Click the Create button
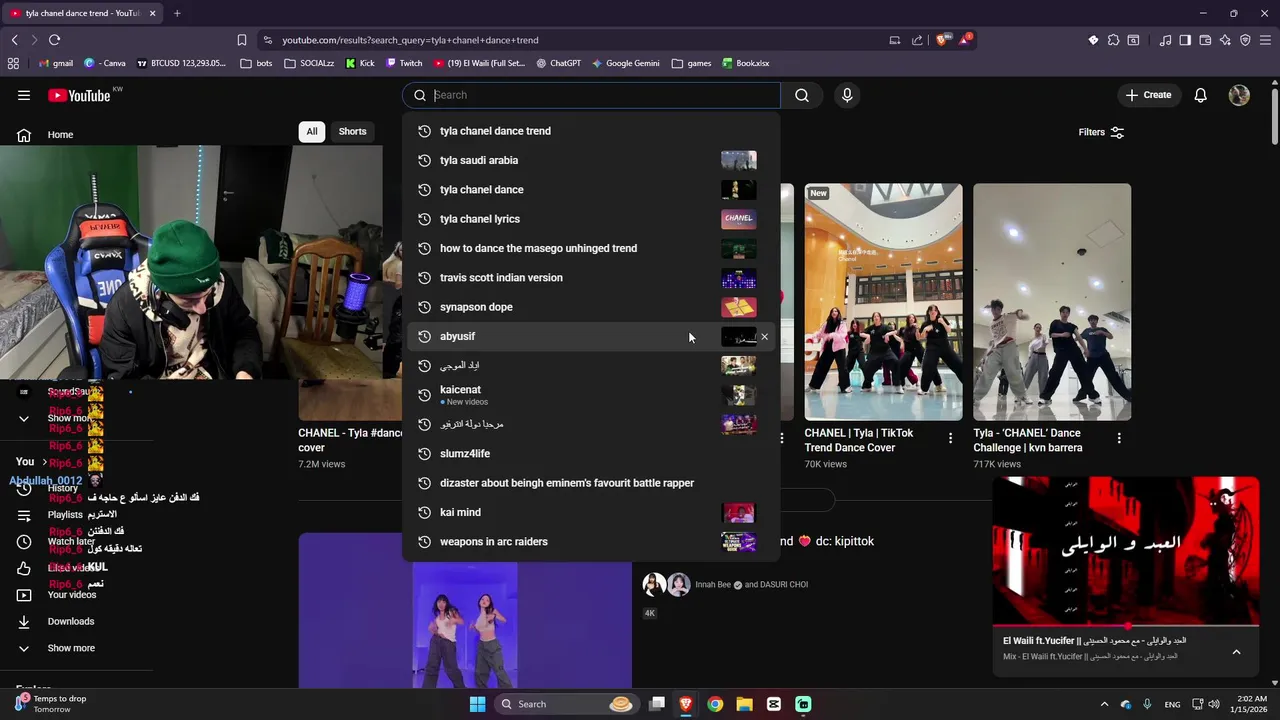The image size is (1280, 720). [1148, 95]
